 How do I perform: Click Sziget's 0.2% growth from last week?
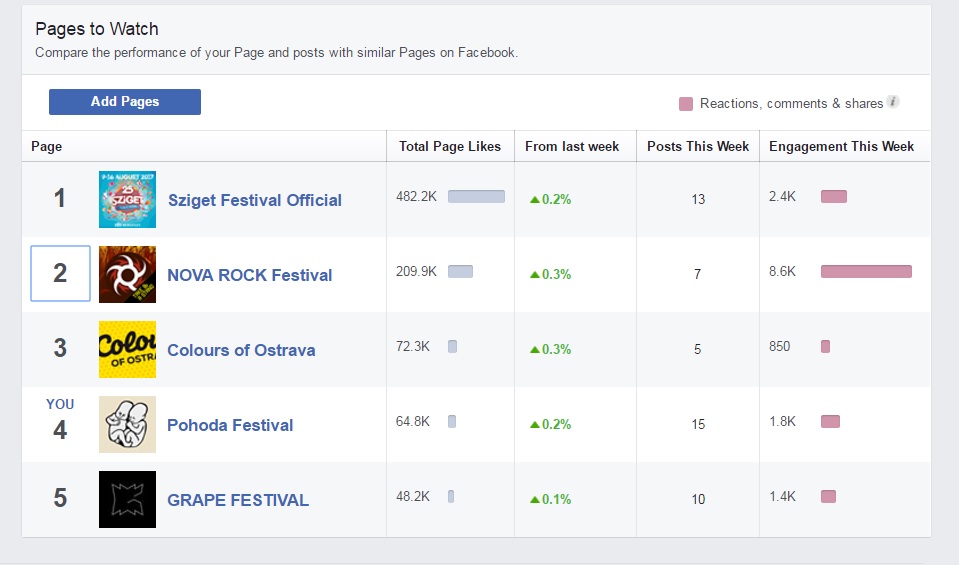click(x=550, y=199)
